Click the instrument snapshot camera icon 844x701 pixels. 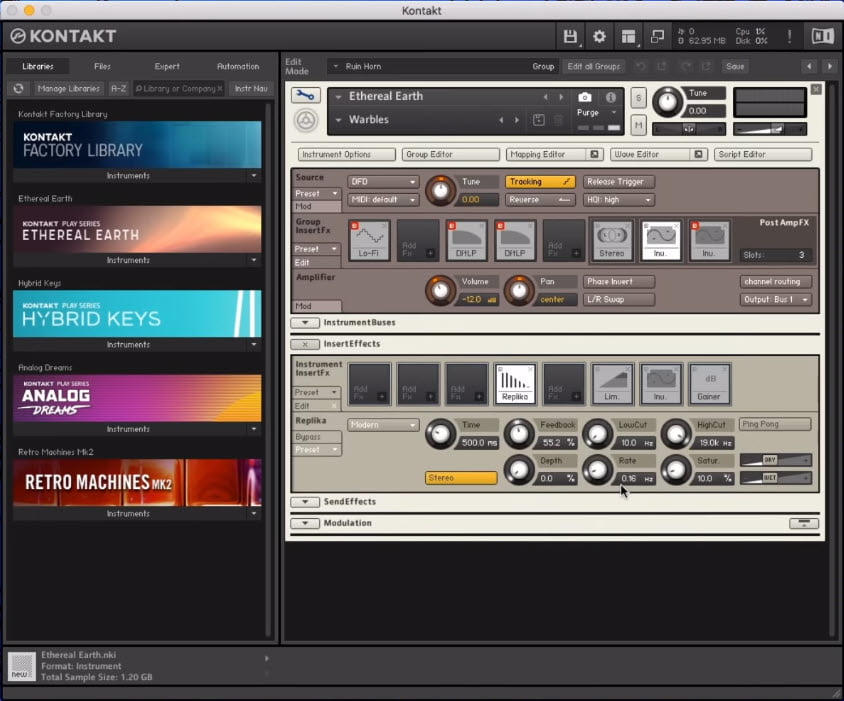(x=585, y=97)
